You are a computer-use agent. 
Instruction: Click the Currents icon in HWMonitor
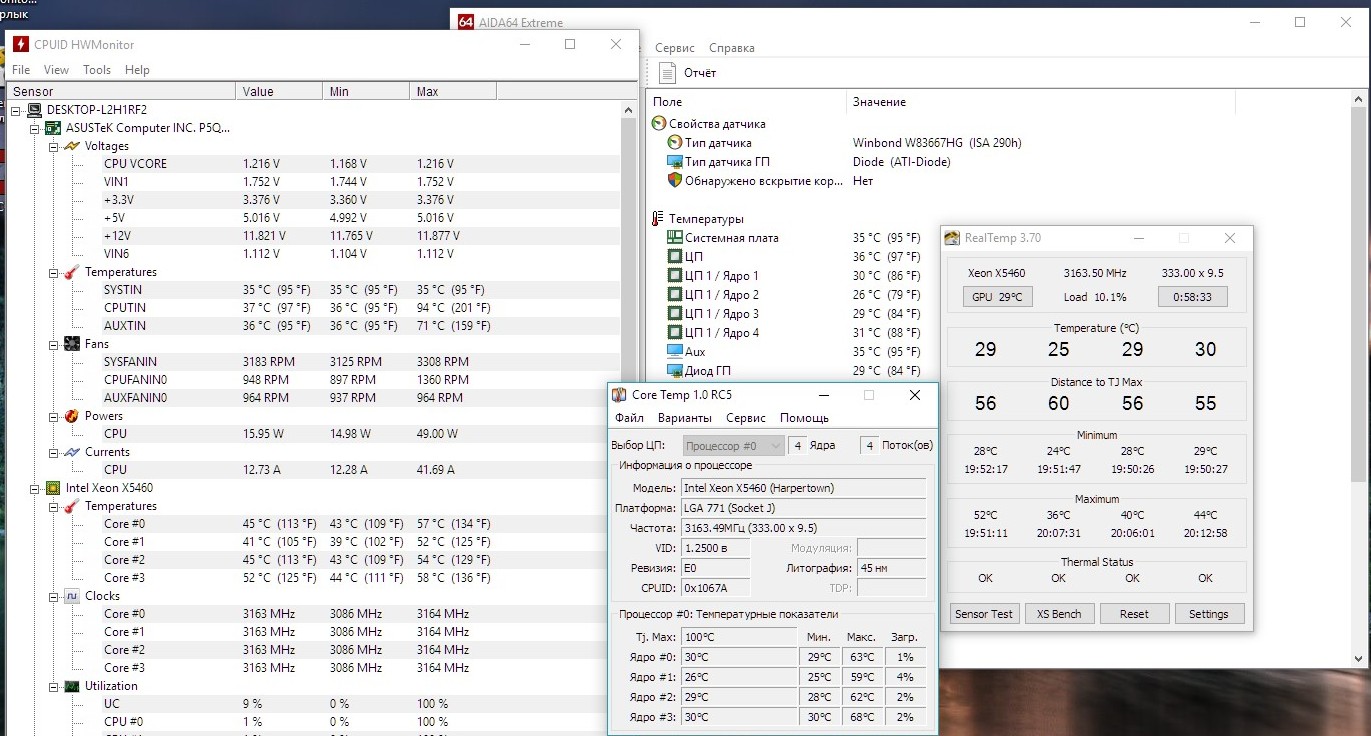[x=72, y=452]
